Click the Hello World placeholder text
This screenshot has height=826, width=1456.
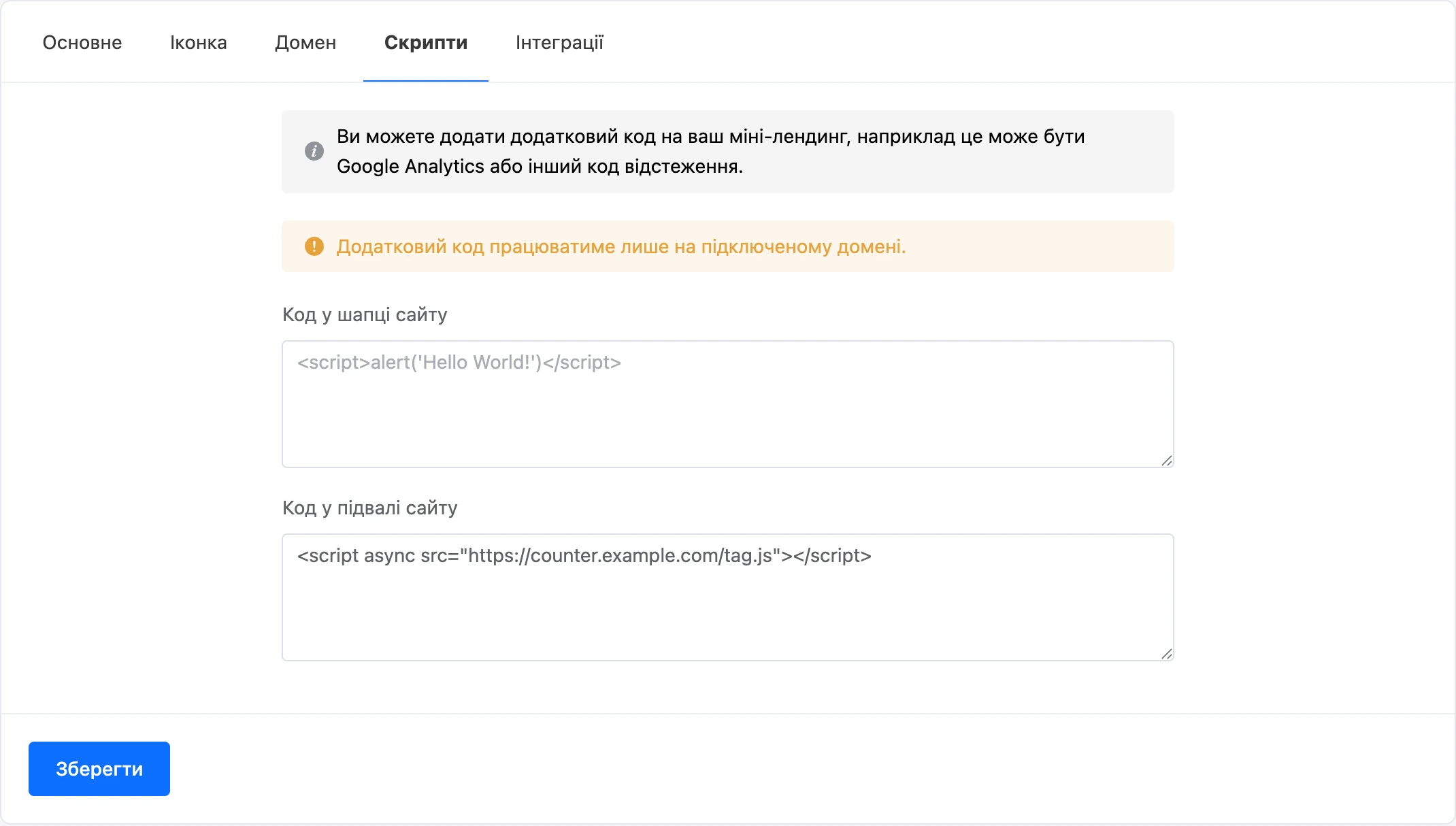pyautogui.click(x=459, y=363)
